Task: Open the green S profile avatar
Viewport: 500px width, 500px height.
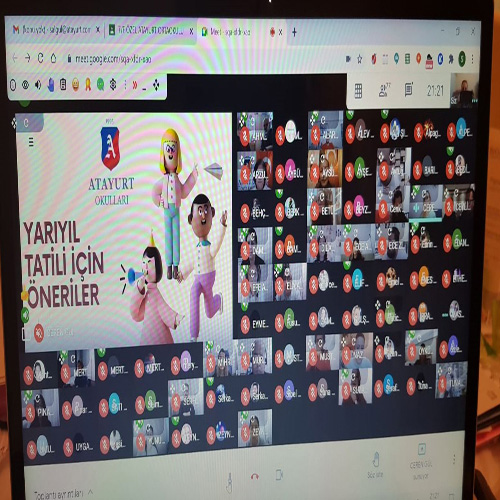Action: [x=462, y=59]
